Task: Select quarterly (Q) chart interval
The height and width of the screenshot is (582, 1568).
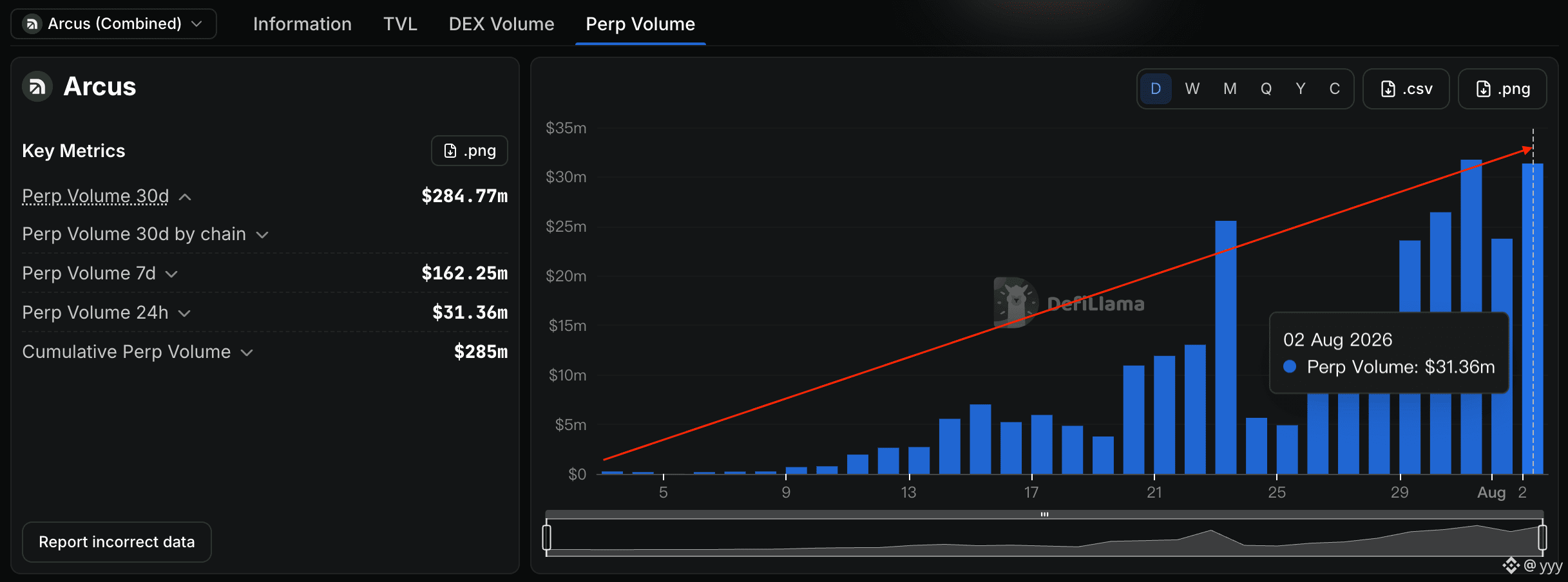Action: point(1266,89)
